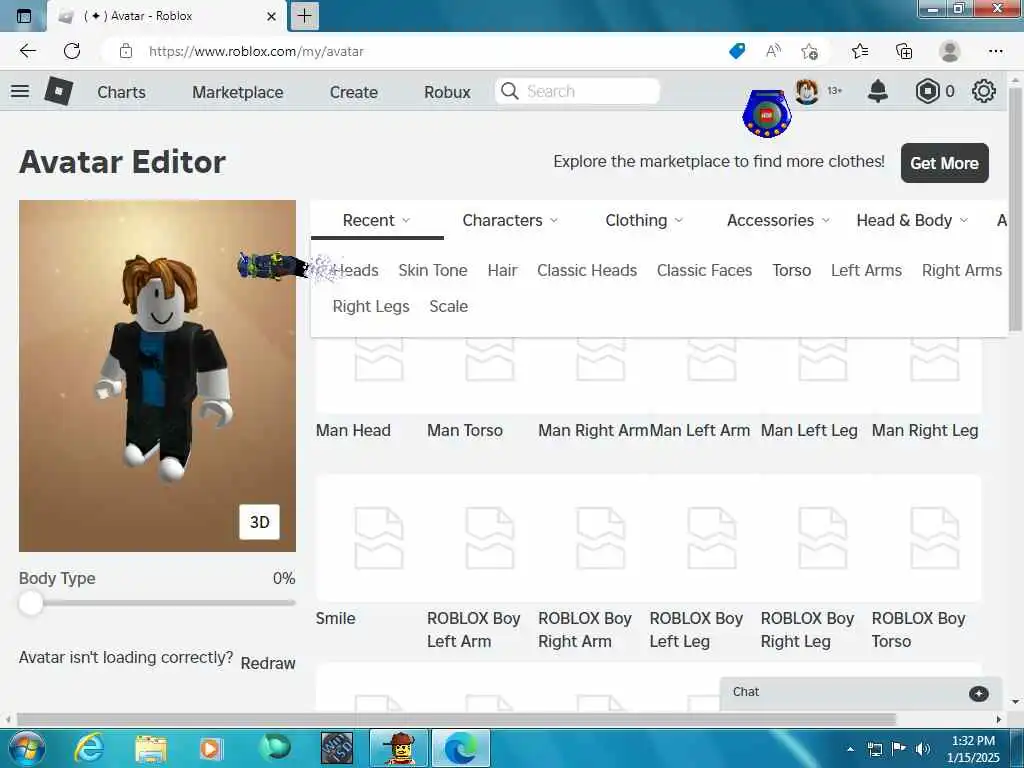Viewport: 1024px width, 768px height.
Task: Open the browser three-dot menu
Action: [996, 51]
